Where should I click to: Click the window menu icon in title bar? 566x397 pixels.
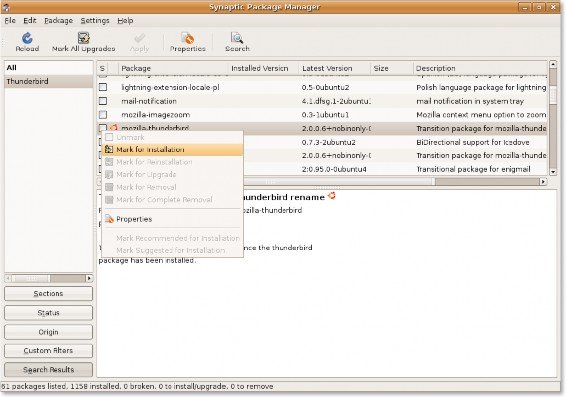(x=6, y=6)
